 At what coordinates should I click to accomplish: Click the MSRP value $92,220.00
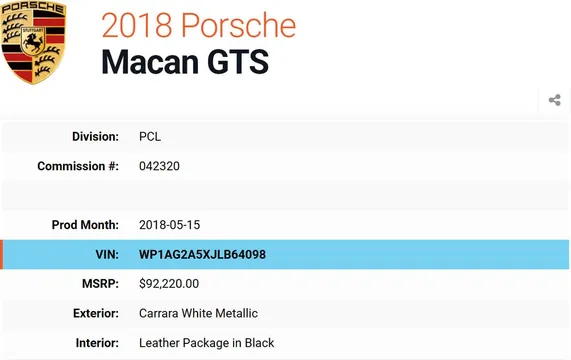click(x=169, y=284)
